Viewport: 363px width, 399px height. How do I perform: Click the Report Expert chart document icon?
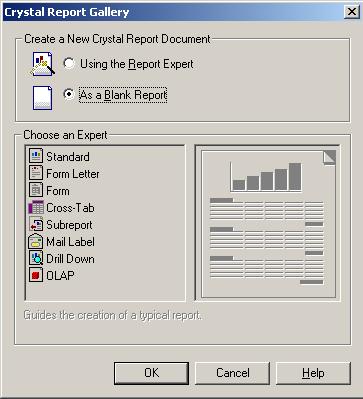(x=42, y=64)
